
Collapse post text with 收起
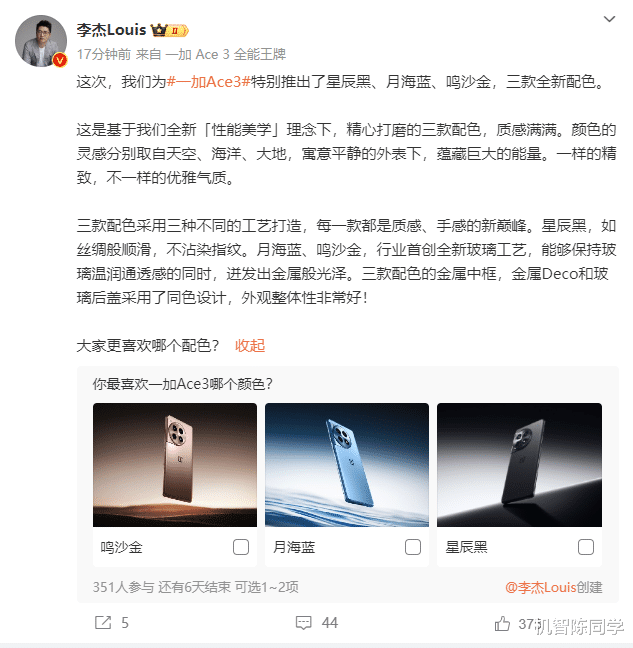pyautogui.click(x=250, y=345)
